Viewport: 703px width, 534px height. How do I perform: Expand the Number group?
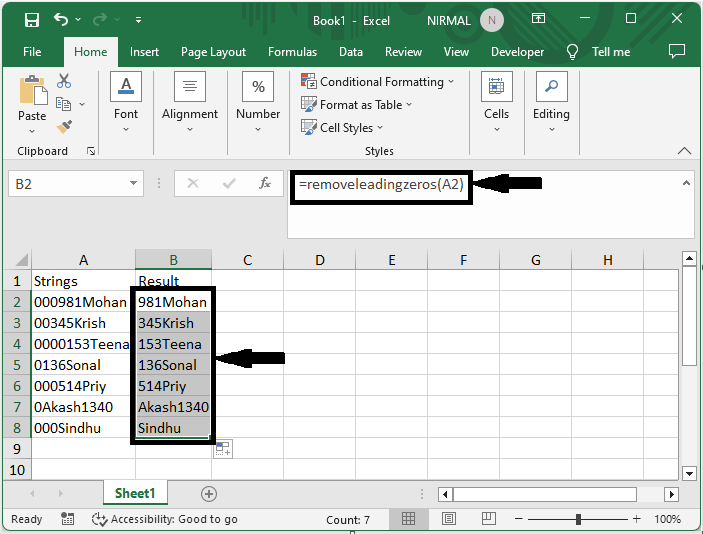(258, 103)
